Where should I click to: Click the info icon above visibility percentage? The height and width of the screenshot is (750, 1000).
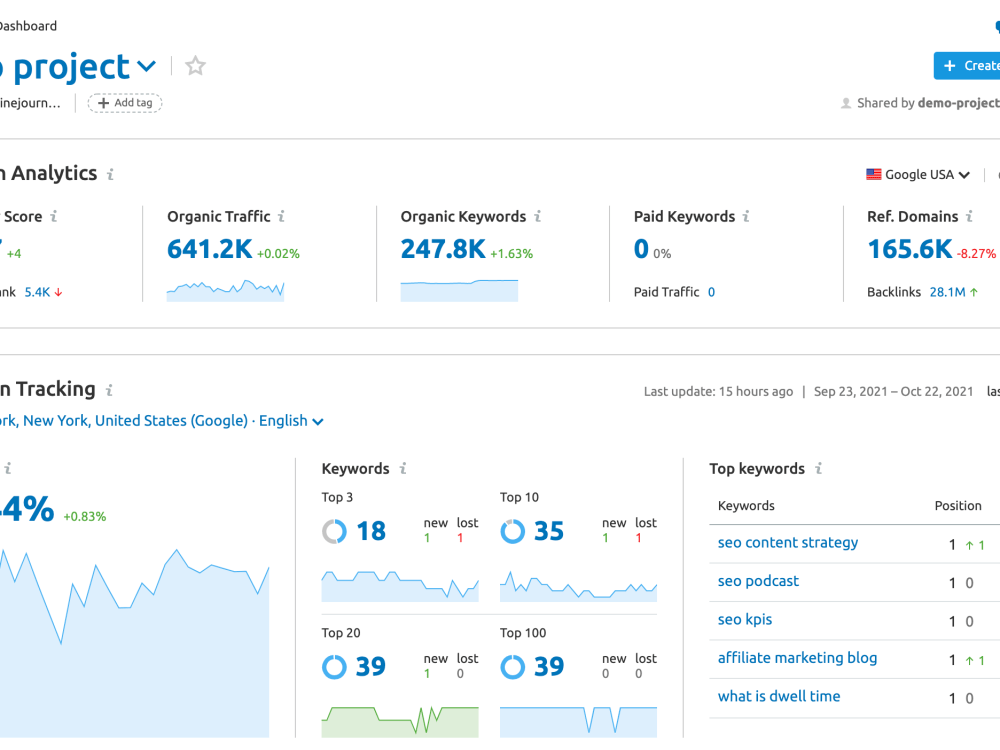click(x=8, y=469)
